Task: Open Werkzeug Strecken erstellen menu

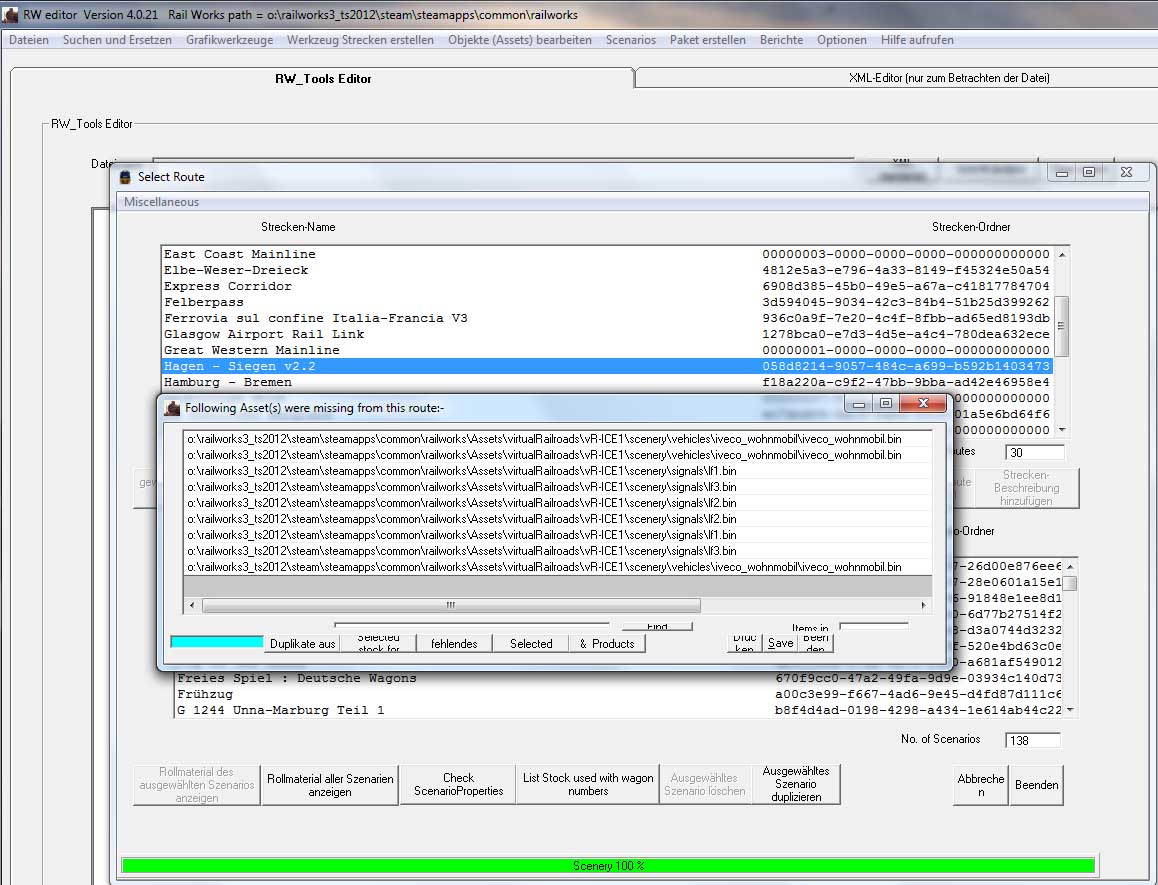Action: pos(360,40)
